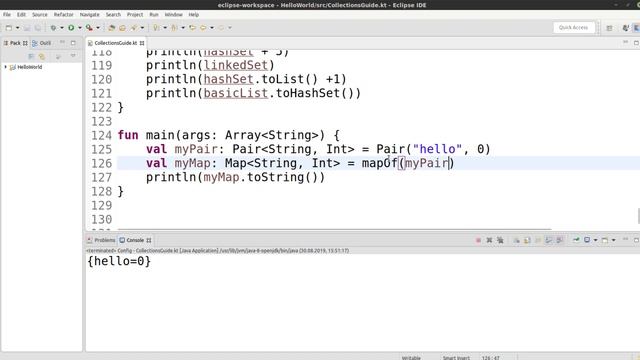The height and width of the screenshot is (360, 640).
Task: Open the Window menu
Action: [173, 14]
